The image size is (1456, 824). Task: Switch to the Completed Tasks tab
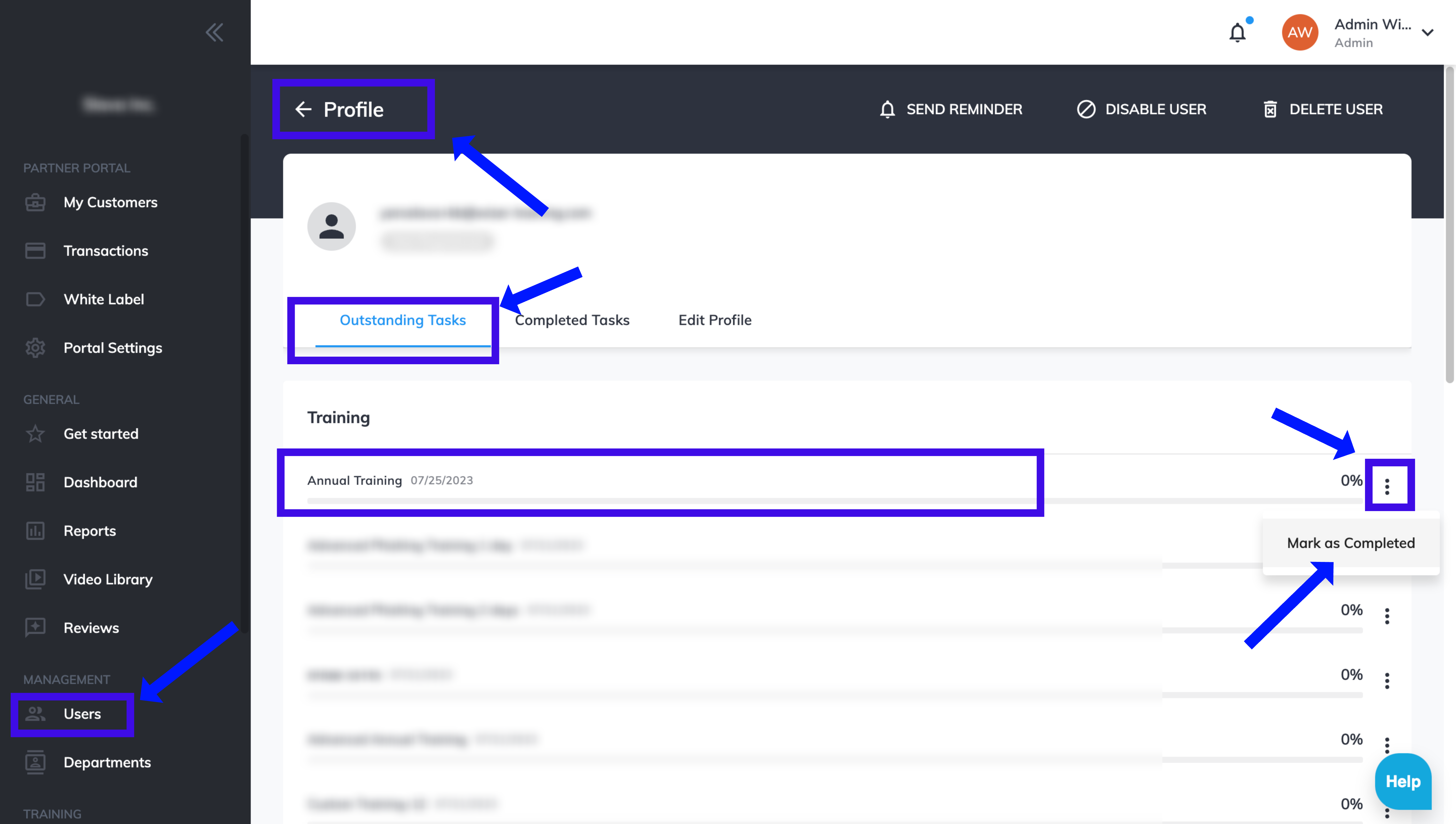pos(572,320)
